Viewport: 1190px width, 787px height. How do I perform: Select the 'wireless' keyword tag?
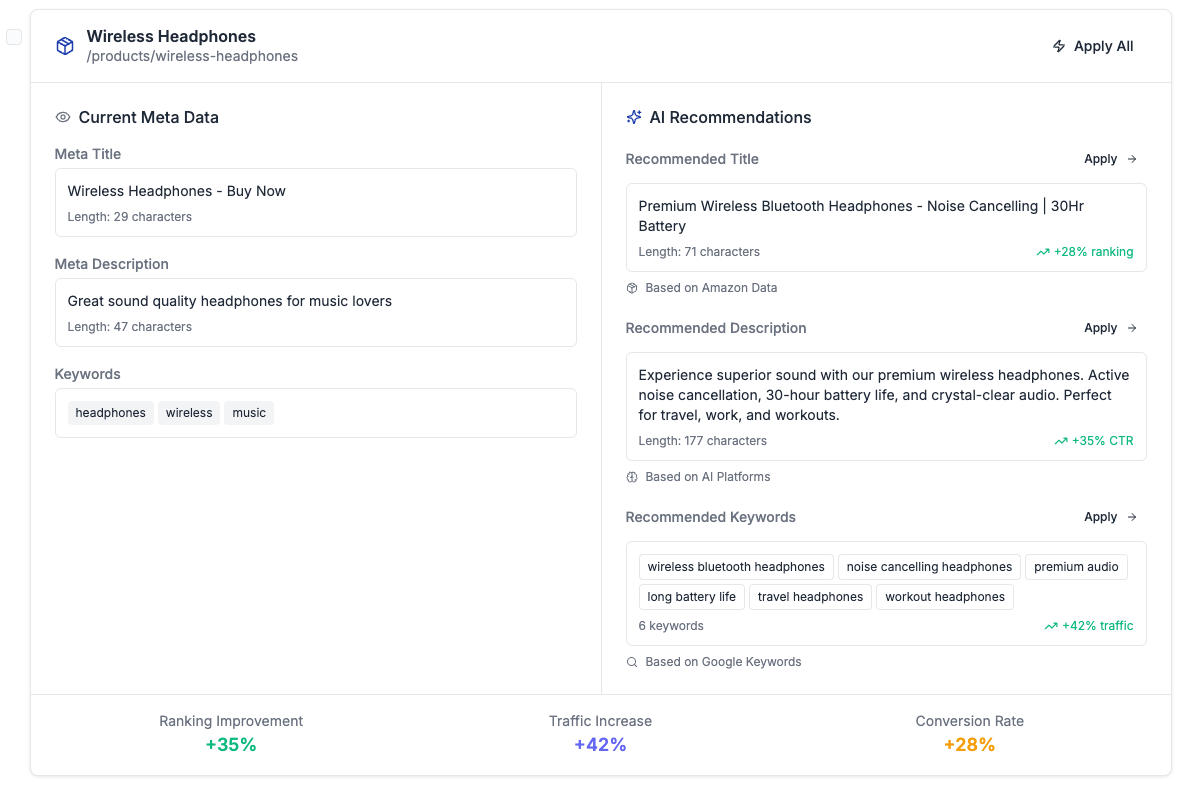click(189, 413)
